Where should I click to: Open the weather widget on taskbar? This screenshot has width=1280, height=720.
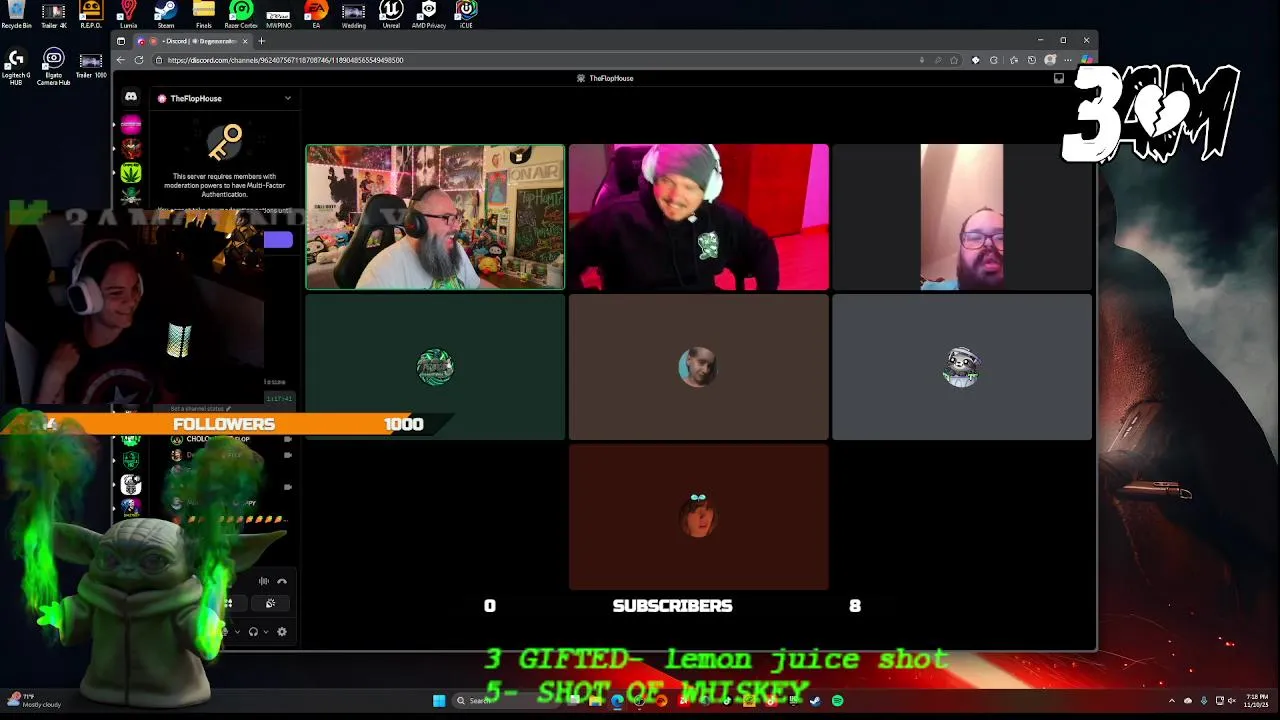33,701
